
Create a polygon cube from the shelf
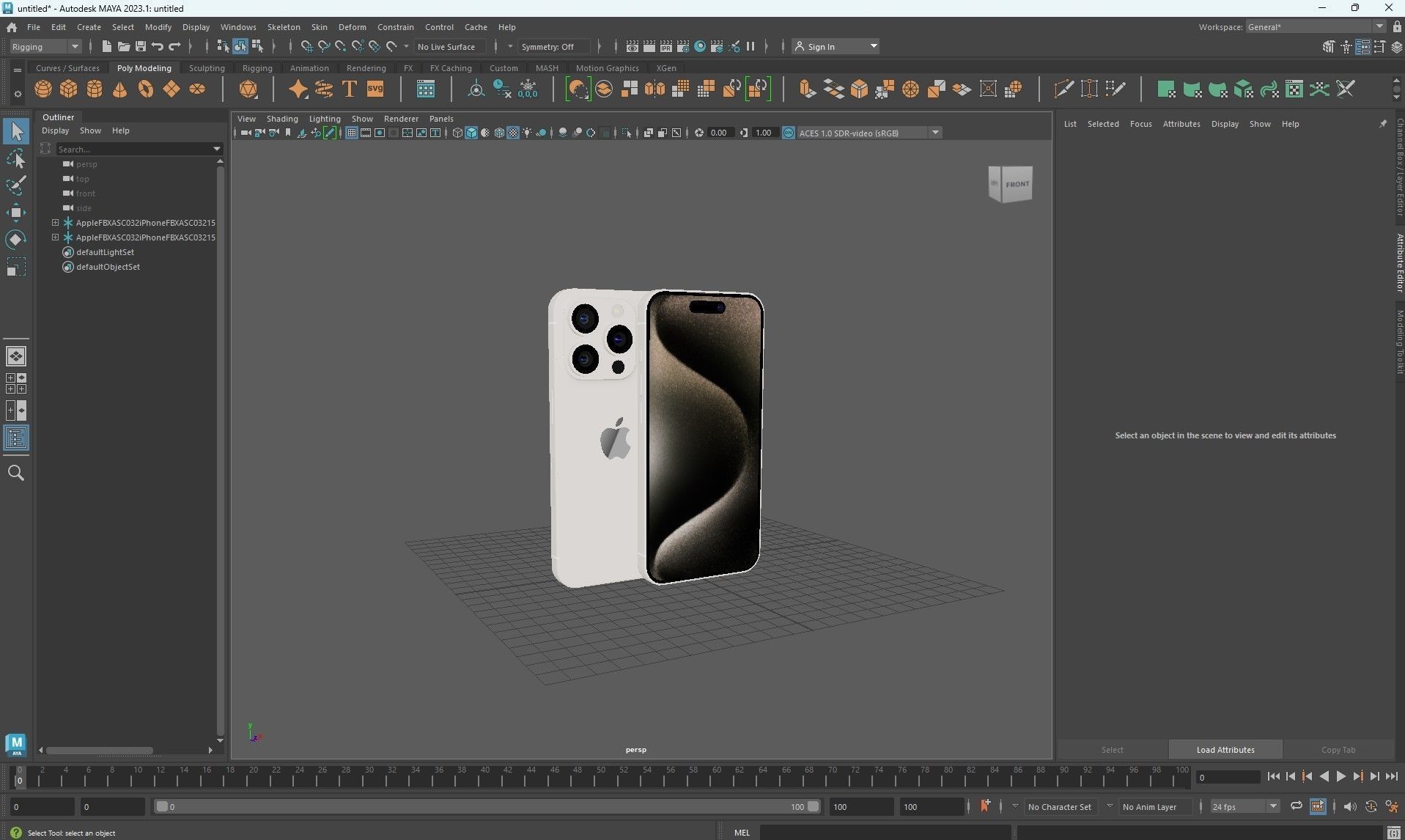coord(69,89)
